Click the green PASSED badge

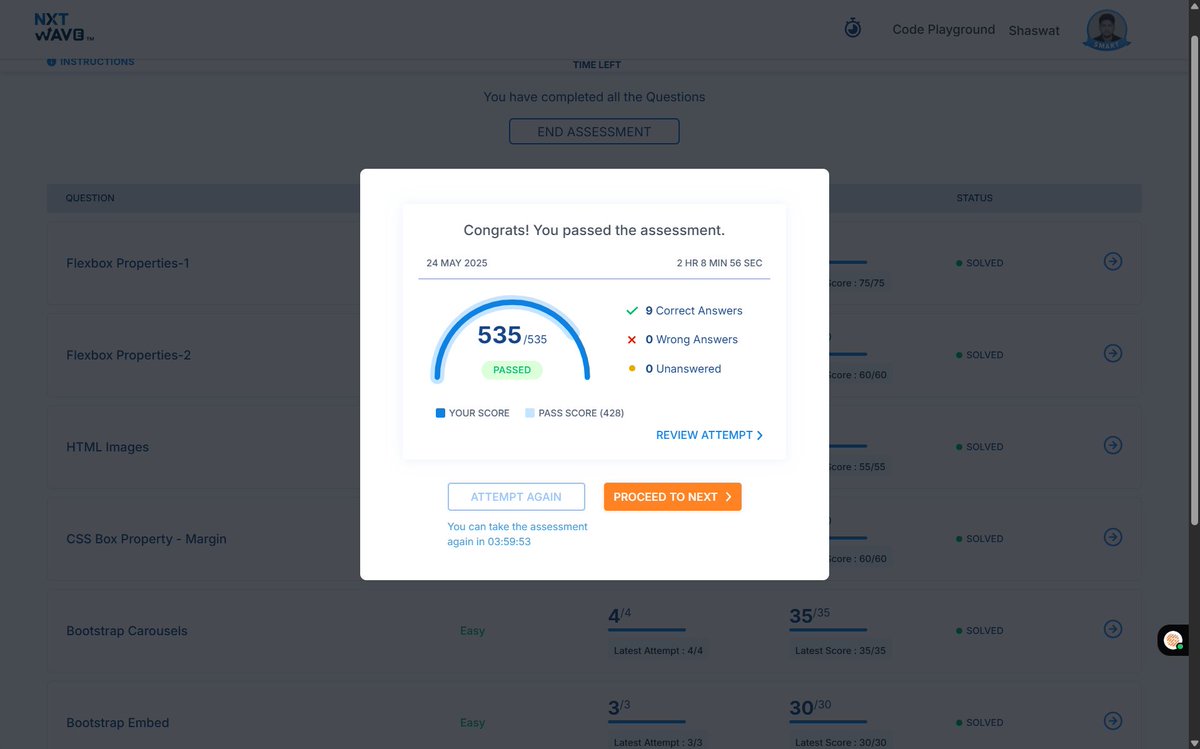click(x=512, y=370)
